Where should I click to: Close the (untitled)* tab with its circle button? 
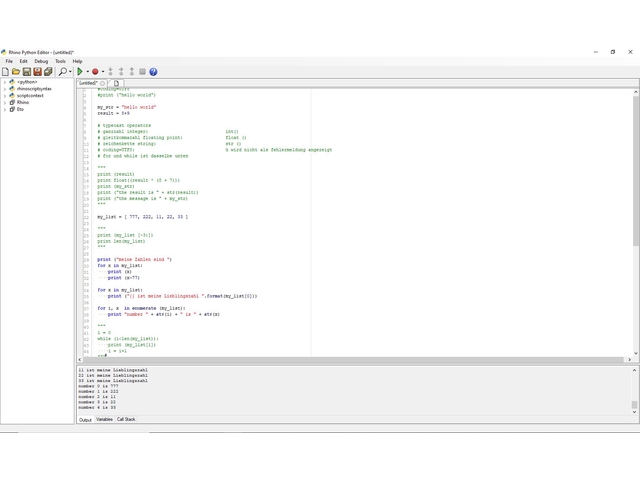102,83
